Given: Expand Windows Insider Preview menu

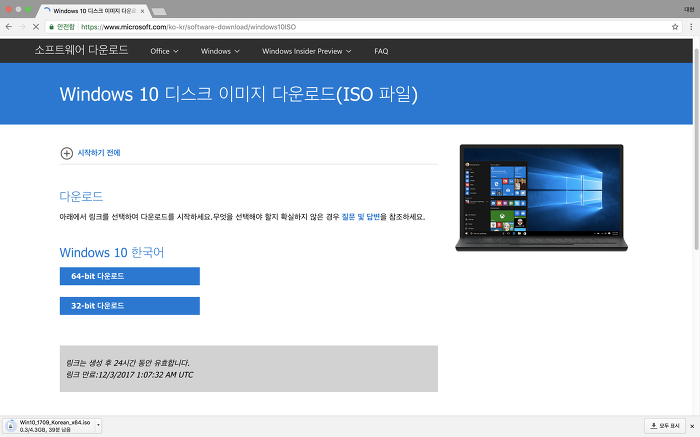Looking at the screenshot, I should click(x=306, y=51).
